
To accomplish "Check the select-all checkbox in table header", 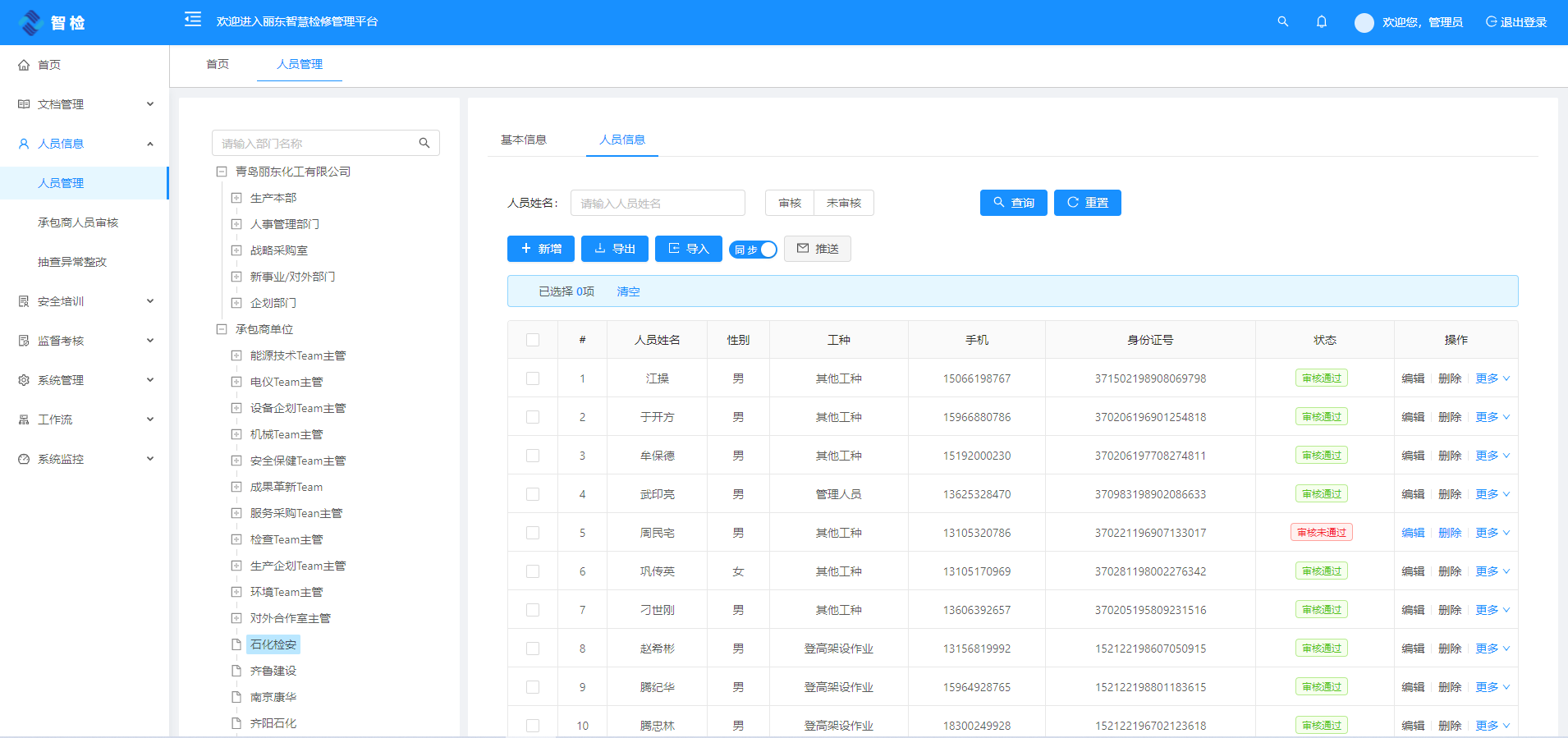I will coord(533,340).
